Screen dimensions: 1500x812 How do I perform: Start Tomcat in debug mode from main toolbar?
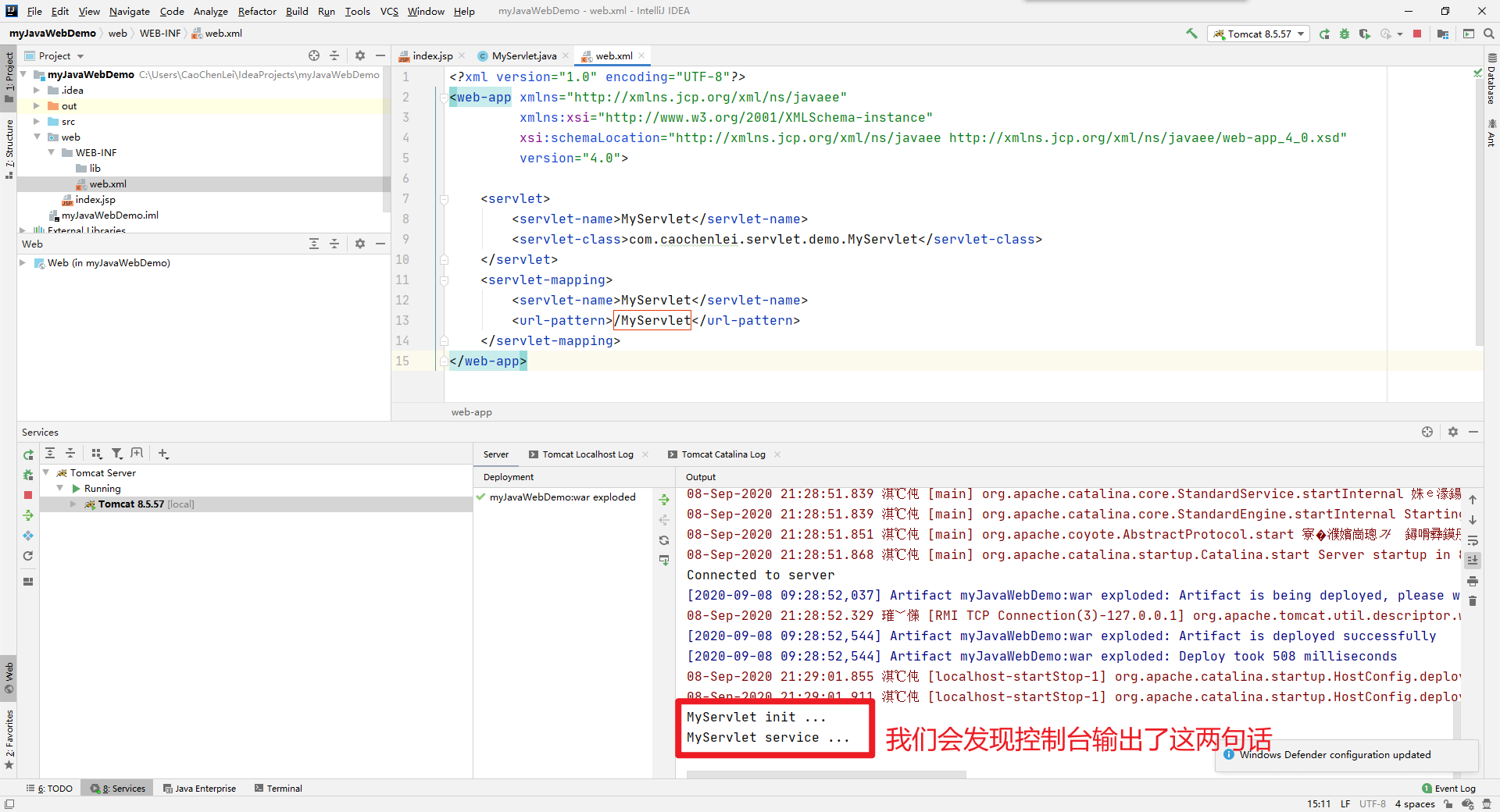1345,34
